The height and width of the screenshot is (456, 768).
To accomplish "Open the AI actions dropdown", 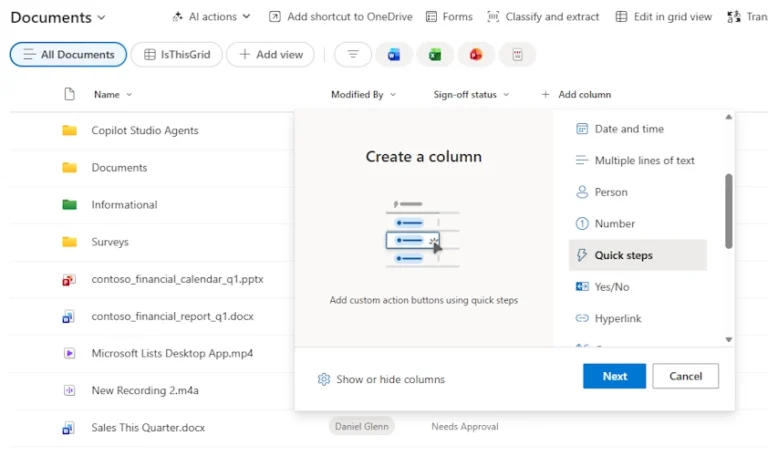I will [x=211, y=17].
